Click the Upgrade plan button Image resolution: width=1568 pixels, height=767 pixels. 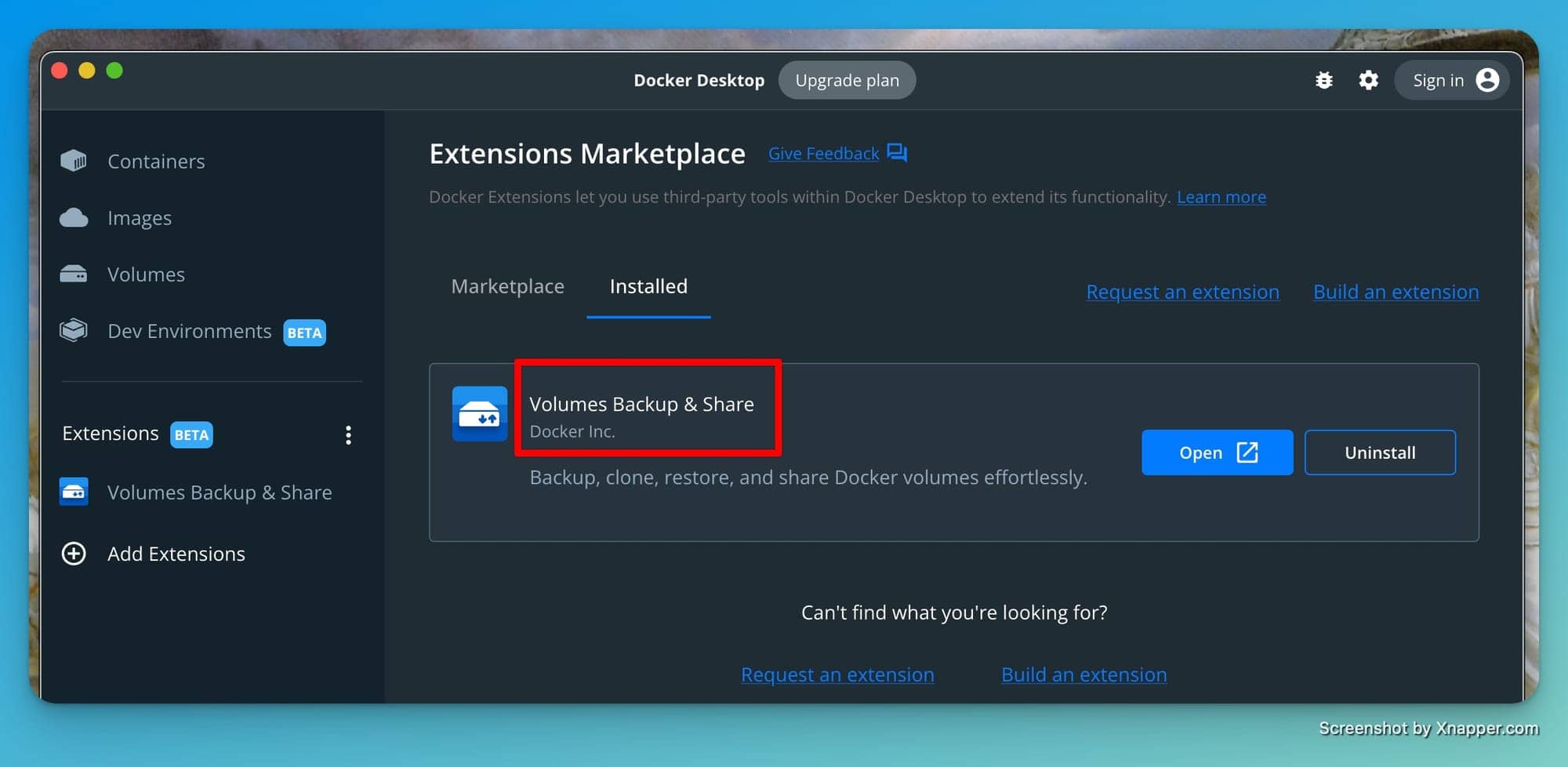point(848,80)
